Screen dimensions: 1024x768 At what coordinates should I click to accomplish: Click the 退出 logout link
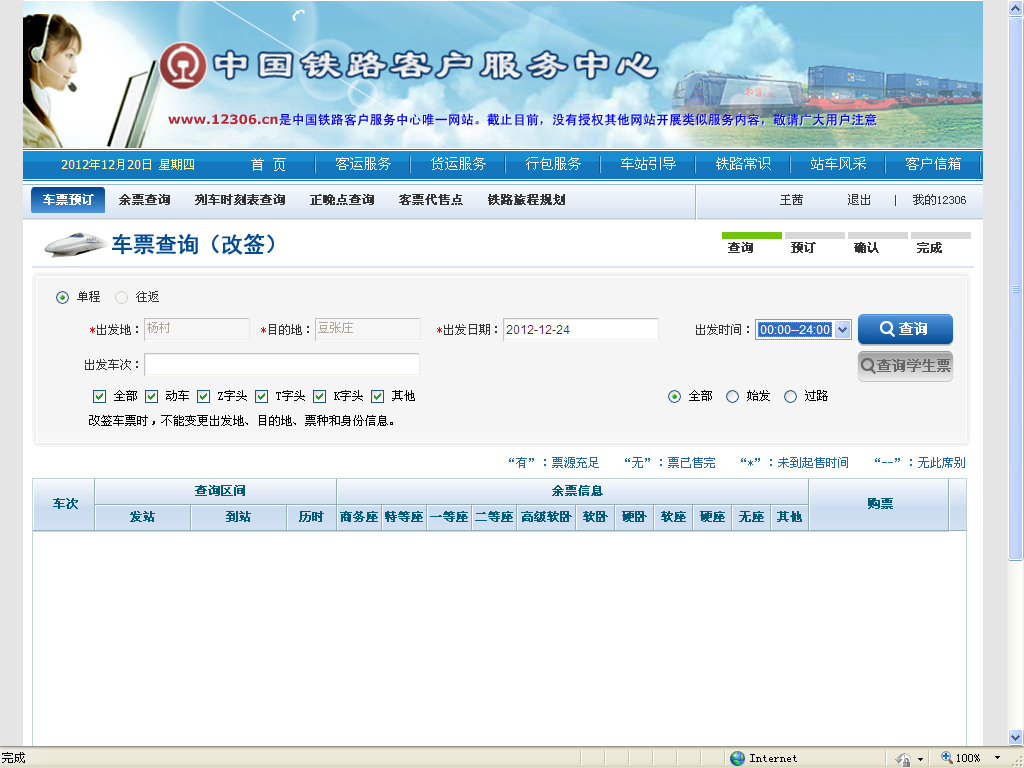859,200
